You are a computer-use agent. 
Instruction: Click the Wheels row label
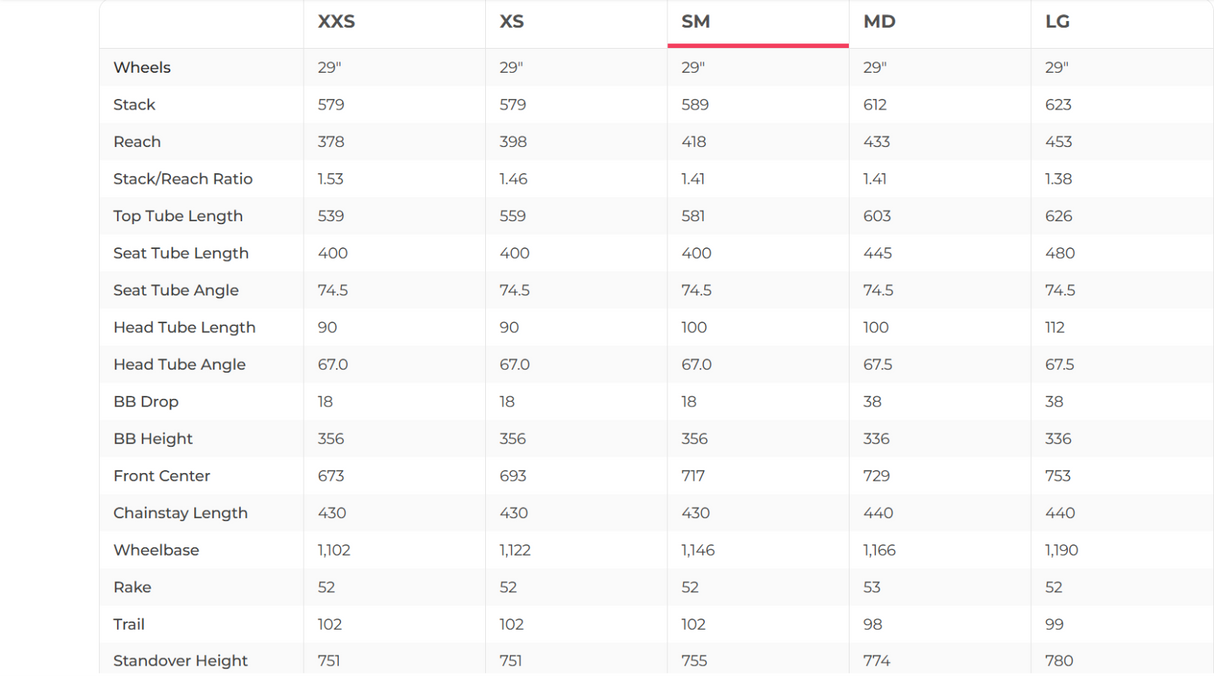pos(142,68)
